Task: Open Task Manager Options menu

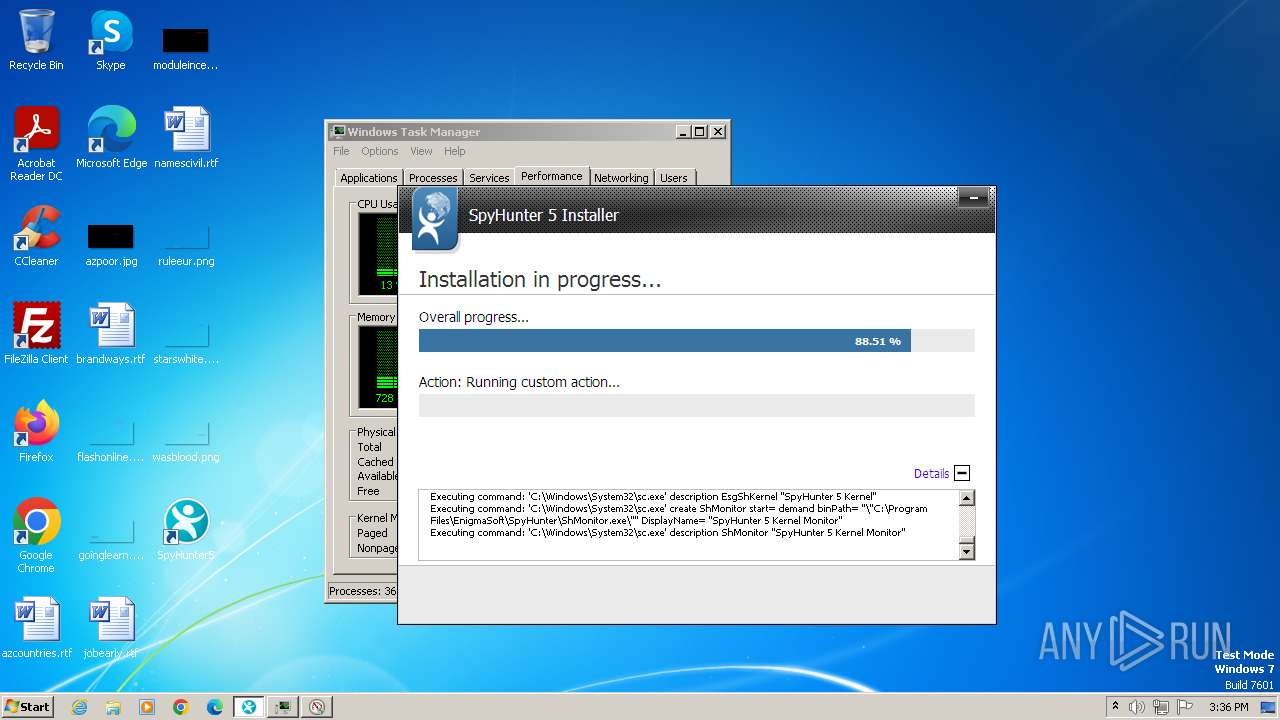Action: [380, 151]
